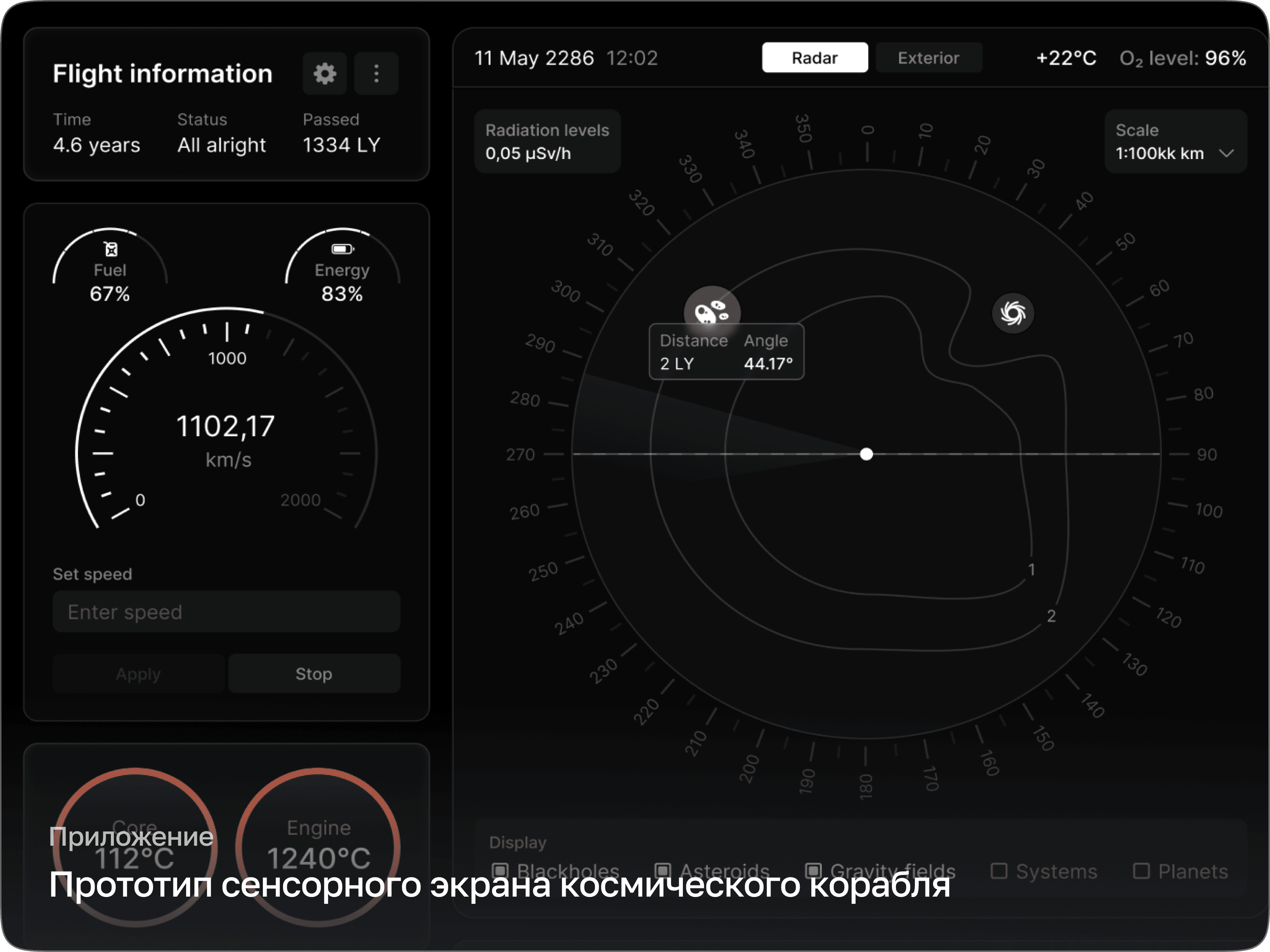
Task: Open the three-dot more options menu
Action: (x=376, y=73)
